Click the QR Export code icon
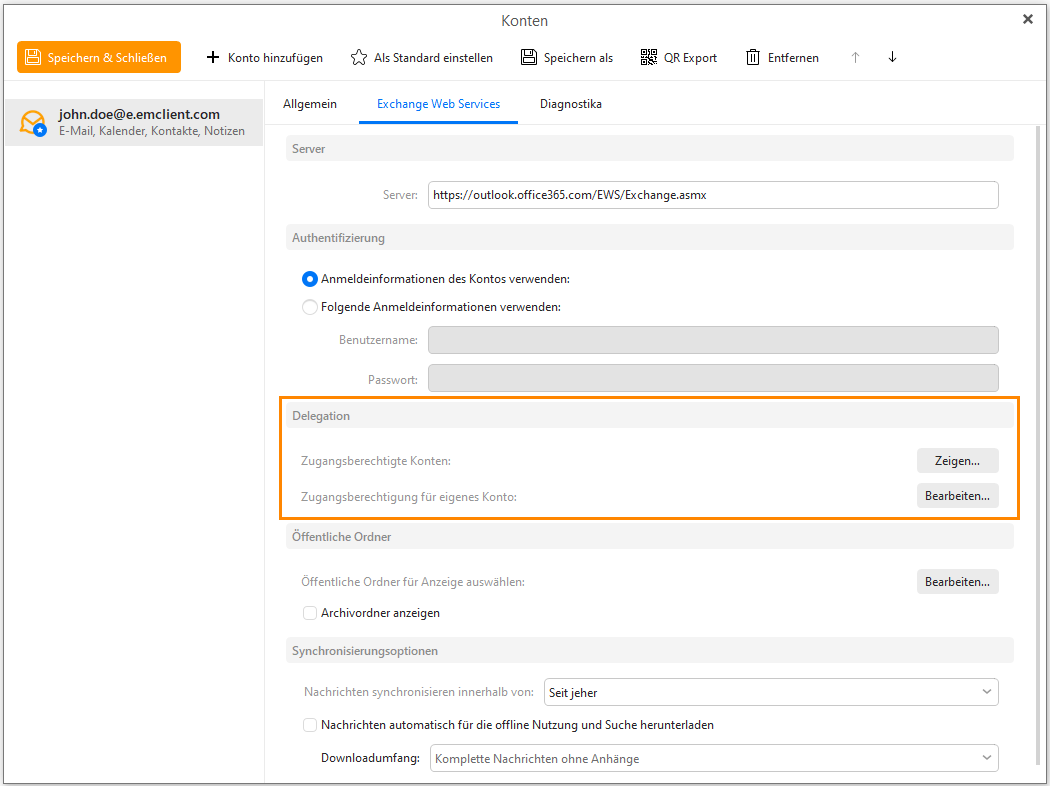1050x786 pixels. coord(649,58)
